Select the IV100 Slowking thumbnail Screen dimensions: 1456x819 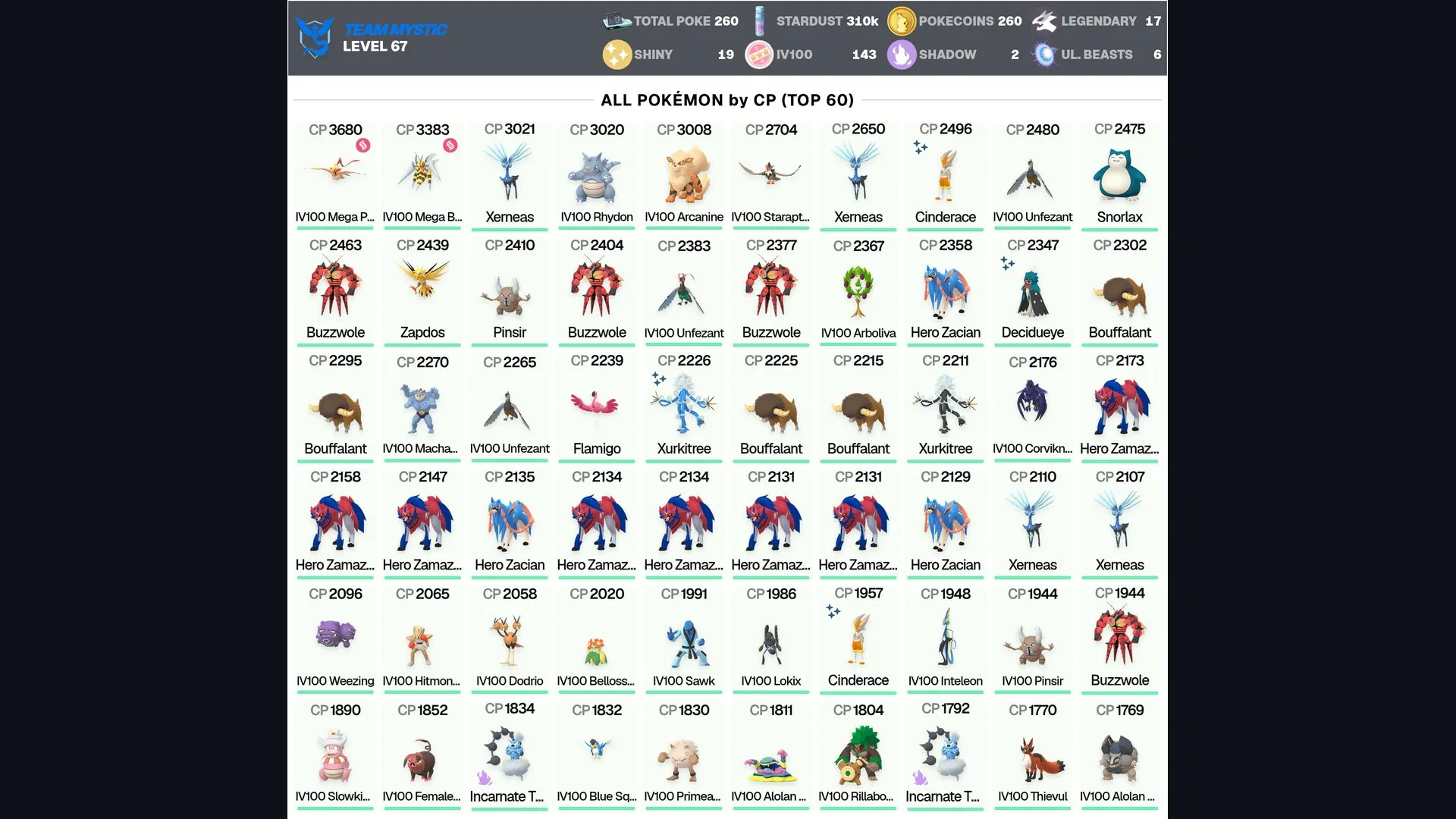335,754
